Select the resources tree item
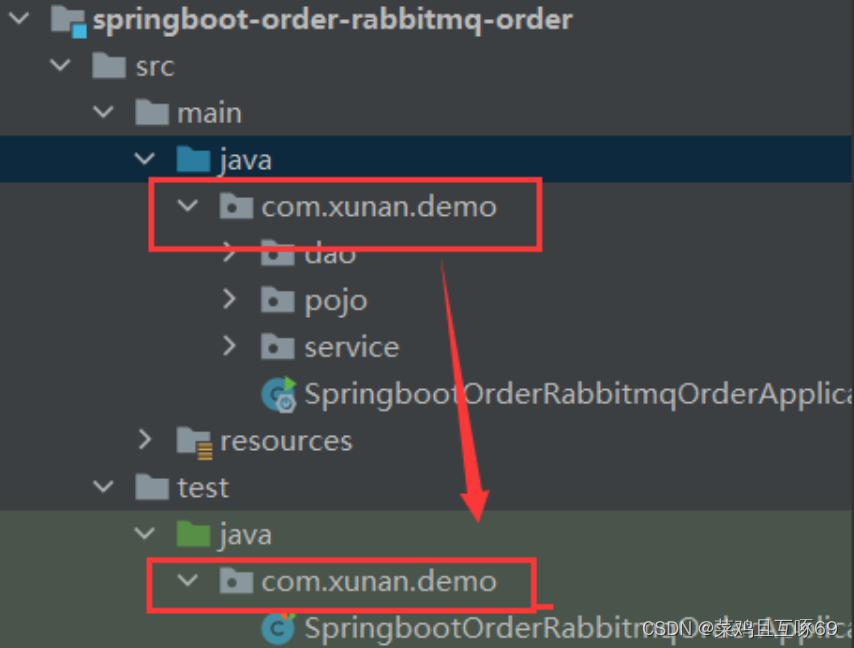This screenshot has height=648, width=854. 287,440
